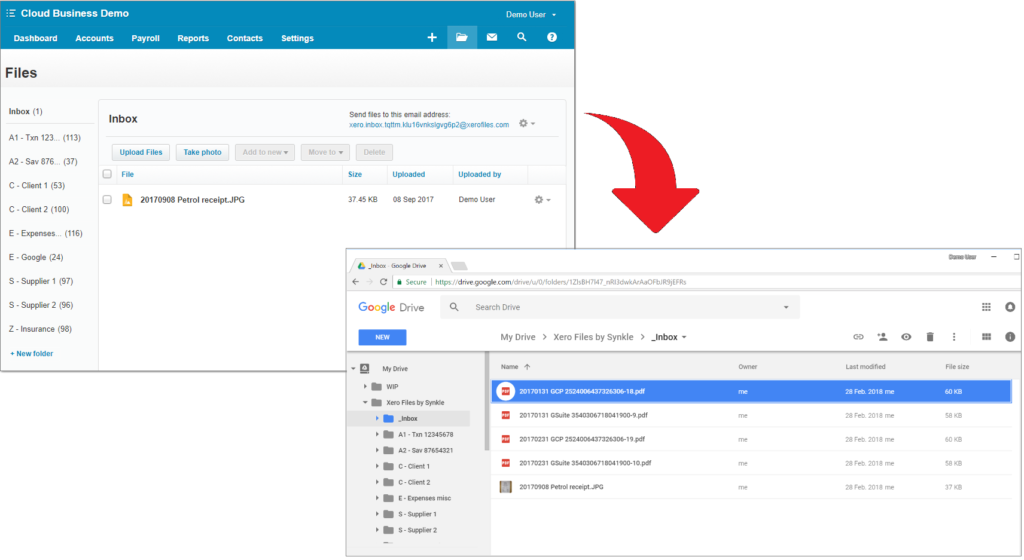Open the Files folder icon in Xero header
Screen dimensions: 1024x560
click(x=462, y=37)
